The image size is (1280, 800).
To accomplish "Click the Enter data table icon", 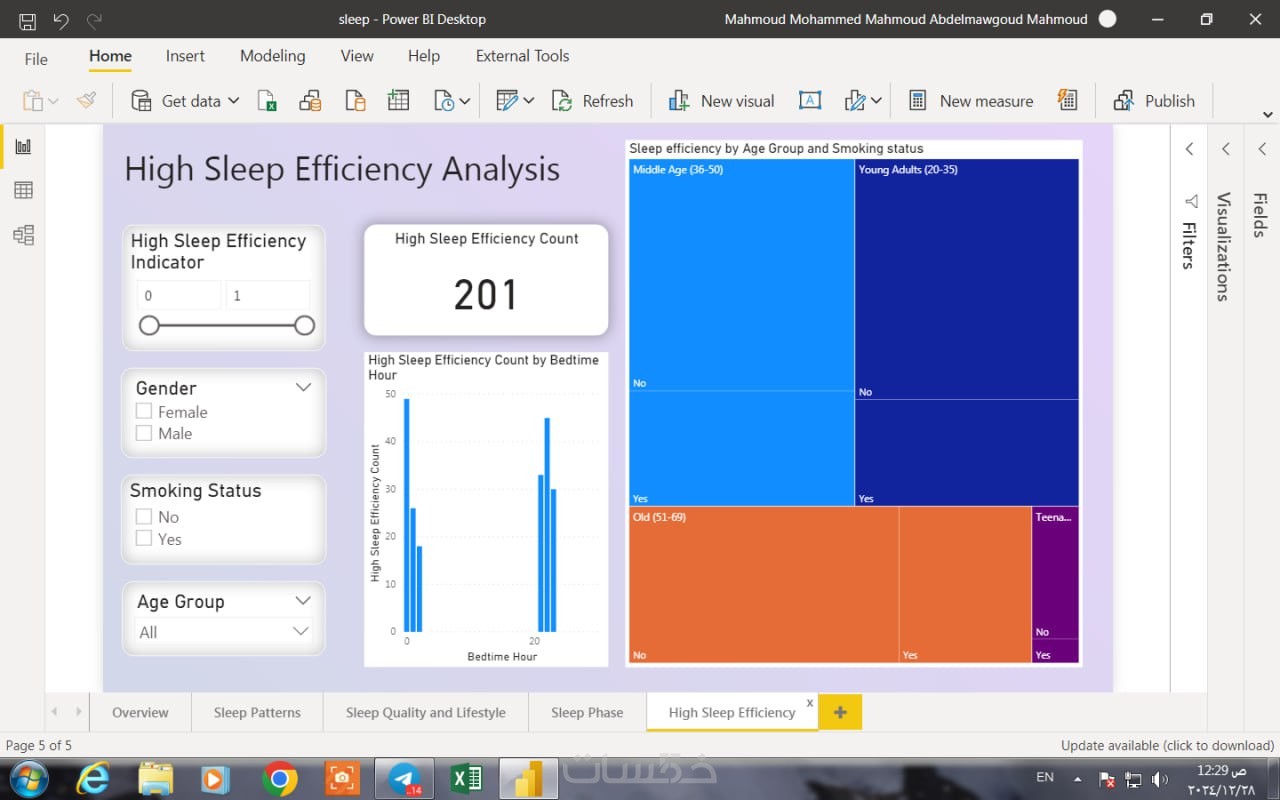I will [399, 100].
